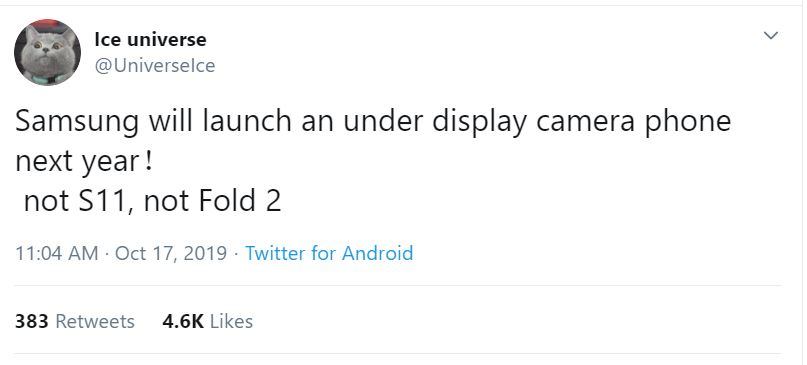
Task: Click the word 'Android' in the source label
Action: [377, 253]
